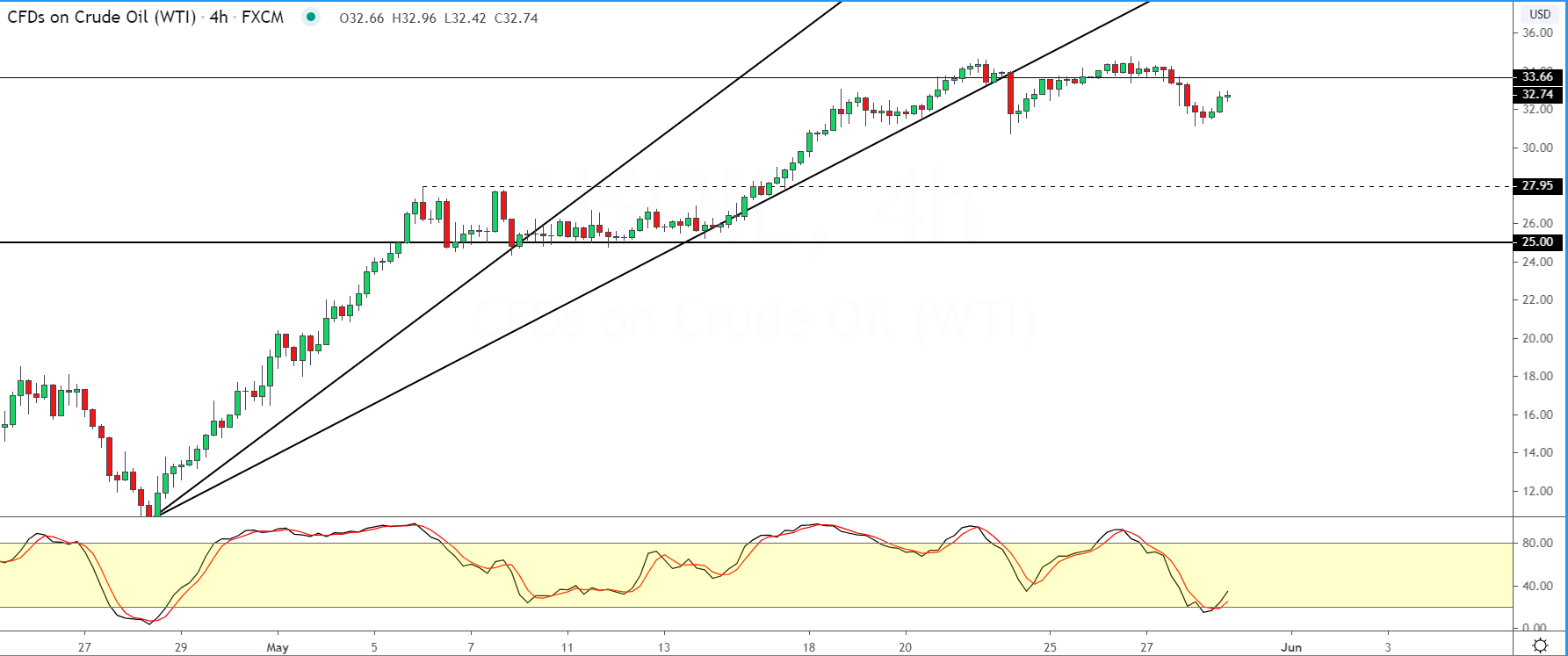Select the 27.95 dashed line price label

(1537, 186)
